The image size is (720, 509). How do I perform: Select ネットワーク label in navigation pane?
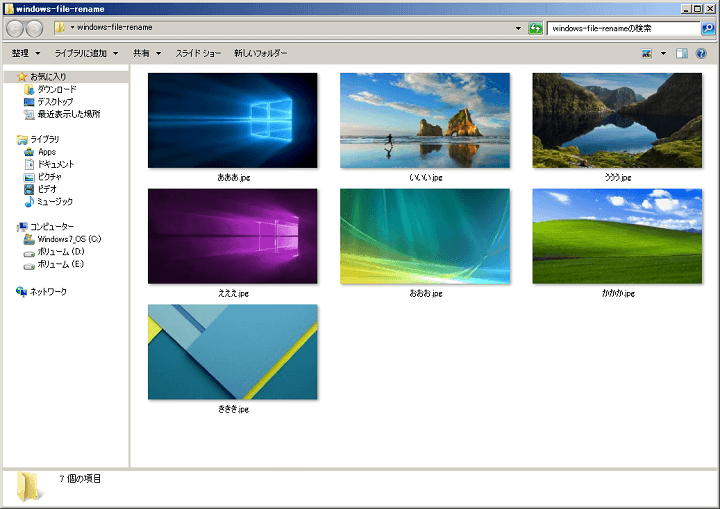point(48,292)
